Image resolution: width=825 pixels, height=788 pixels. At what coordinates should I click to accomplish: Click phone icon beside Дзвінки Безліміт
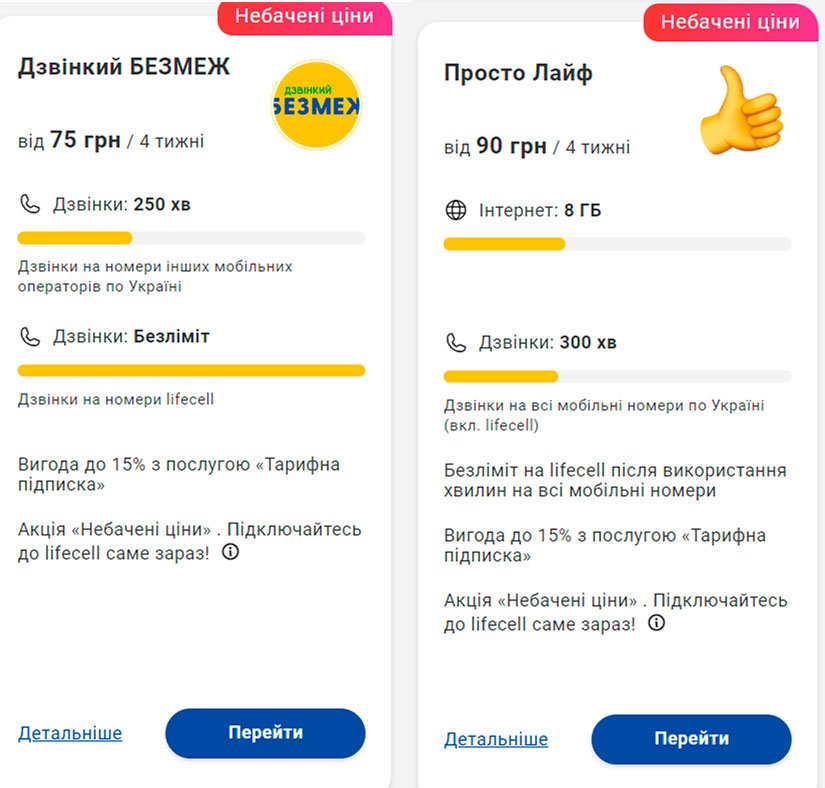coord(30,337)
